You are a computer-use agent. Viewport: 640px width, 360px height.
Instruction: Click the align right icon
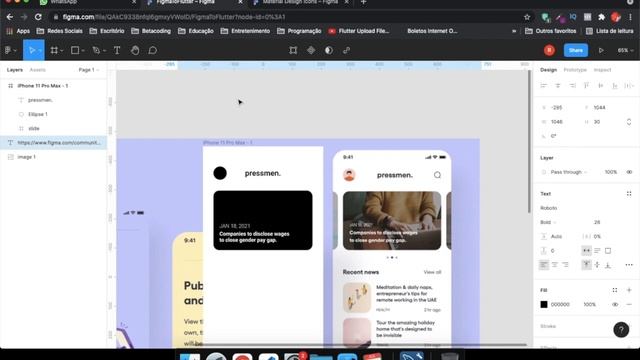click(572, 86)
